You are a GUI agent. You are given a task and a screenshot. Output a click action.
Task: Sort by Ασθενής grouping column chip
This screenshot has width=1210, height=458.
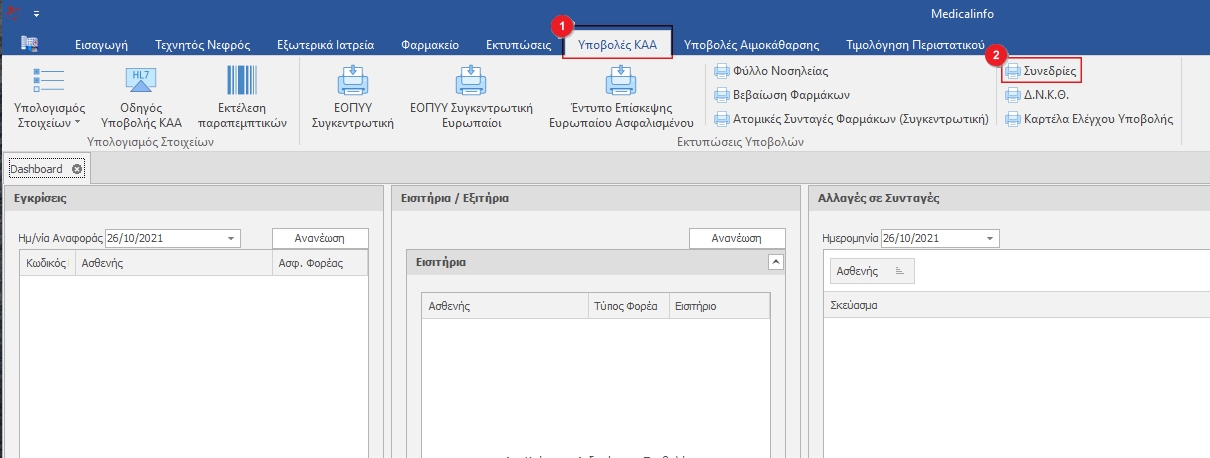(x=871, y=271)
